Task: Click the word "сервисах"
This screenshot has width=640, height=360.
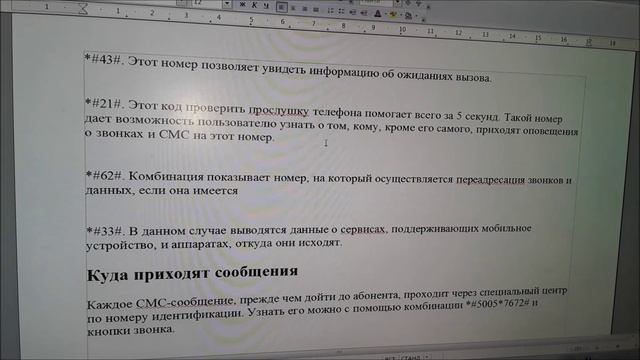Action: (x=362, y=230)
